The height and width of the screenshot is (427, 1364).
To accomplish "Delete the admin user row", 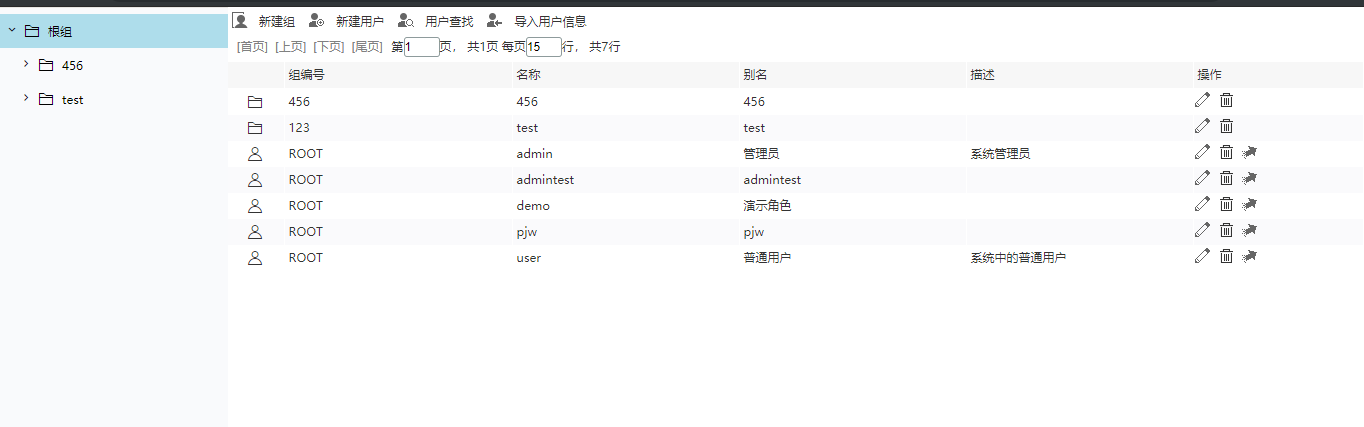I will click(x=1227, y=152).
